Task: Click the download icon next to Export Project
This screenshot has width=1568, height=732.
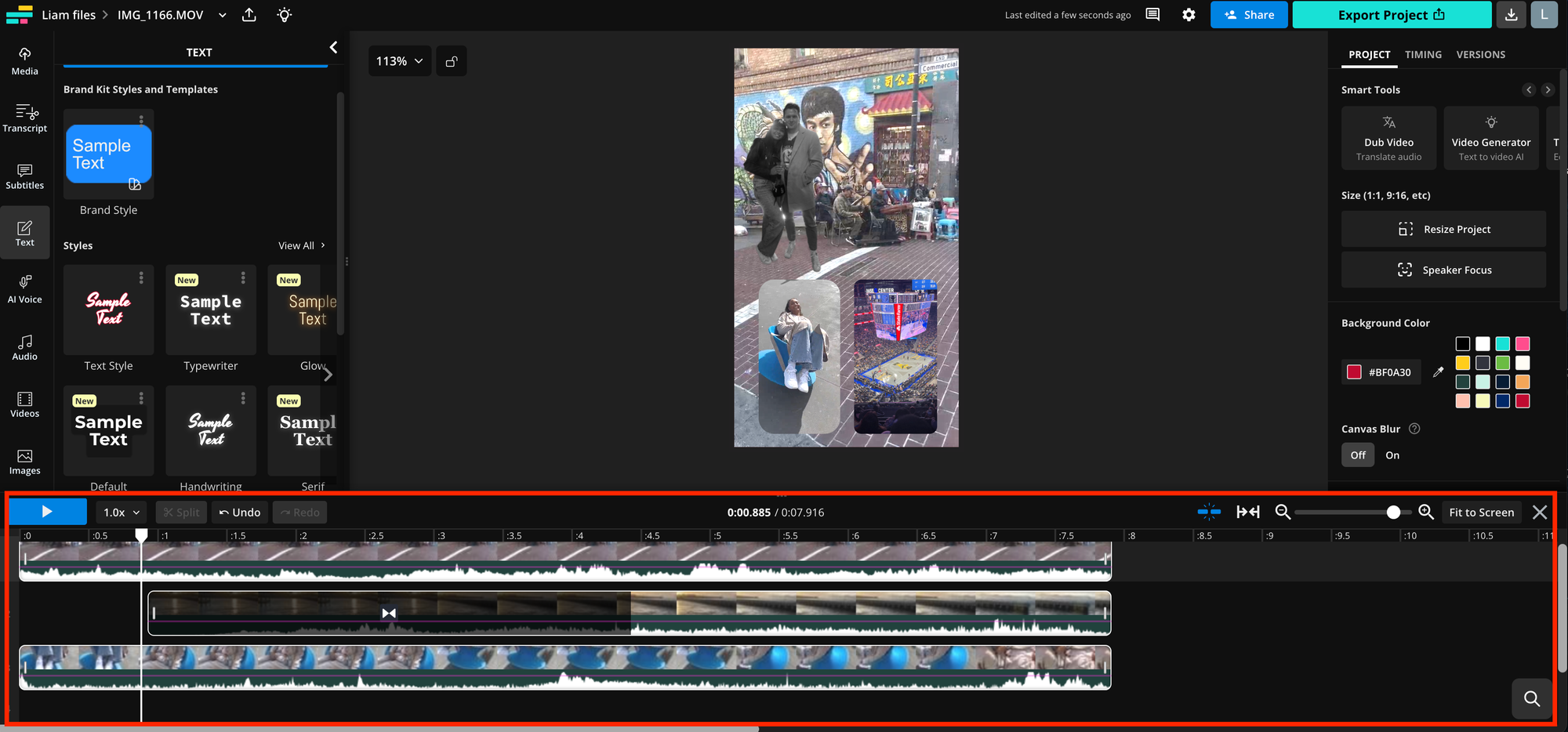Action: coord(1511,15)
